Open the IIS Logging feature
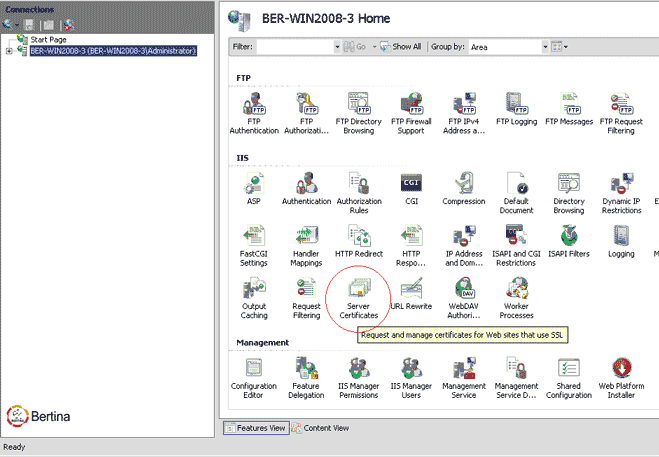 [621, 241]
